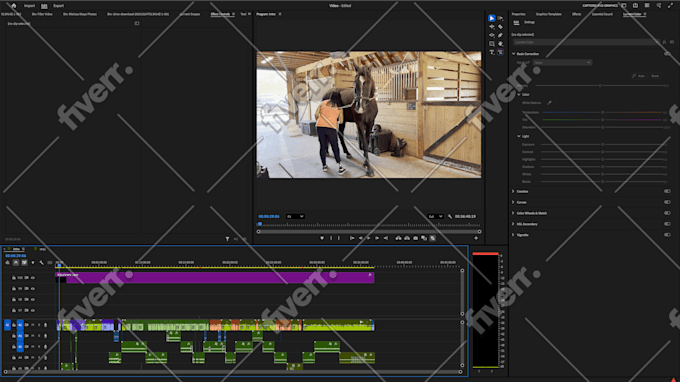
Task: Click Go to In in Program Monitor
Action: (x=352, y=238)
